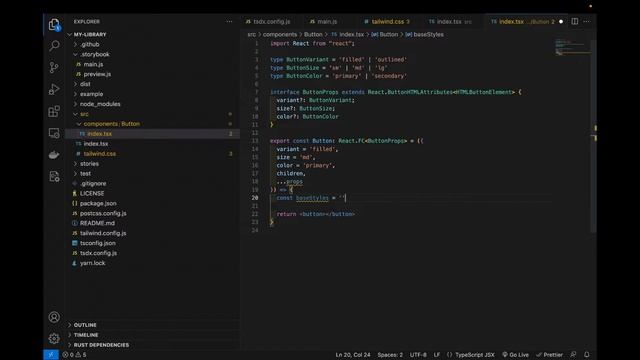Change indentation via Spaces: 2
This screenshot has width=640, height=360.
click(x=390, y=355)
